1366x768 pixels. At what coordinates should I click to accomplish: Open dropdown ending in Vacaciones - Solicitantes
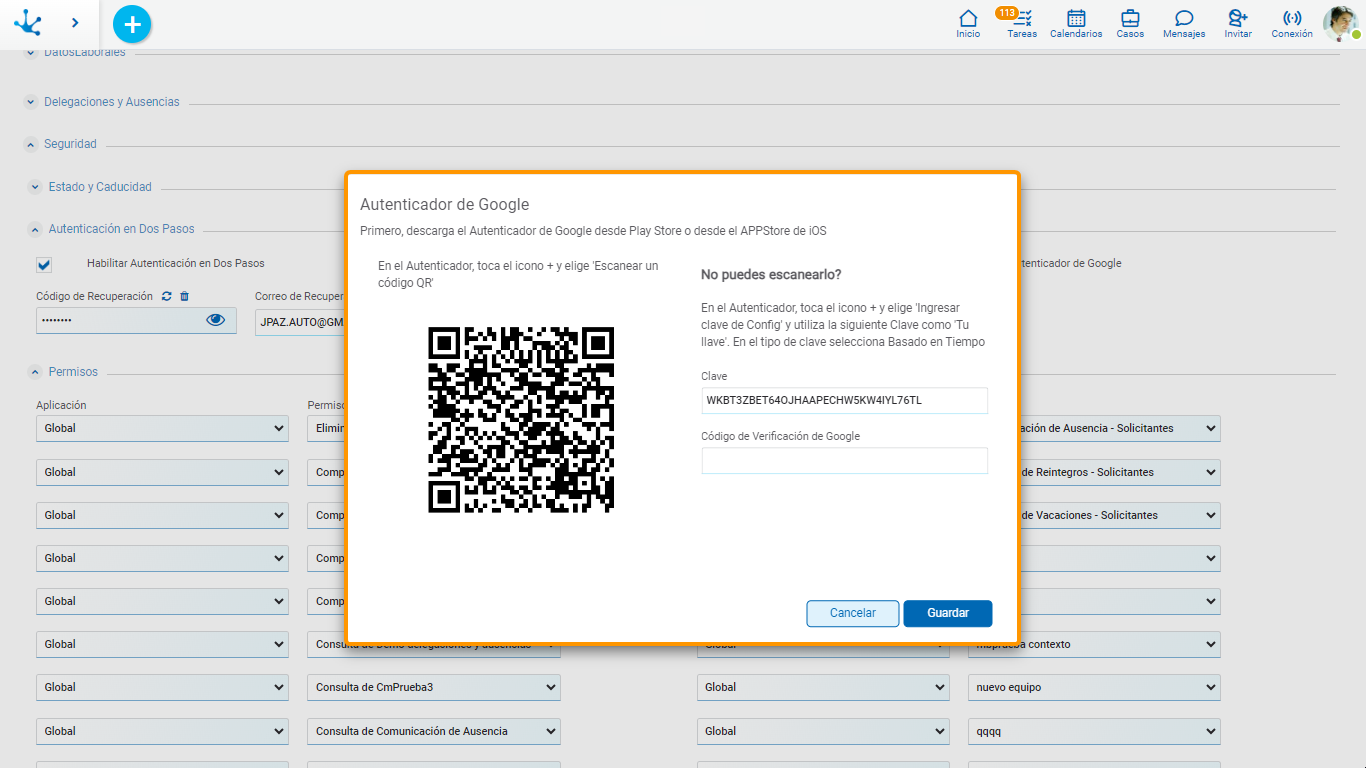(x=1120, y=515)
